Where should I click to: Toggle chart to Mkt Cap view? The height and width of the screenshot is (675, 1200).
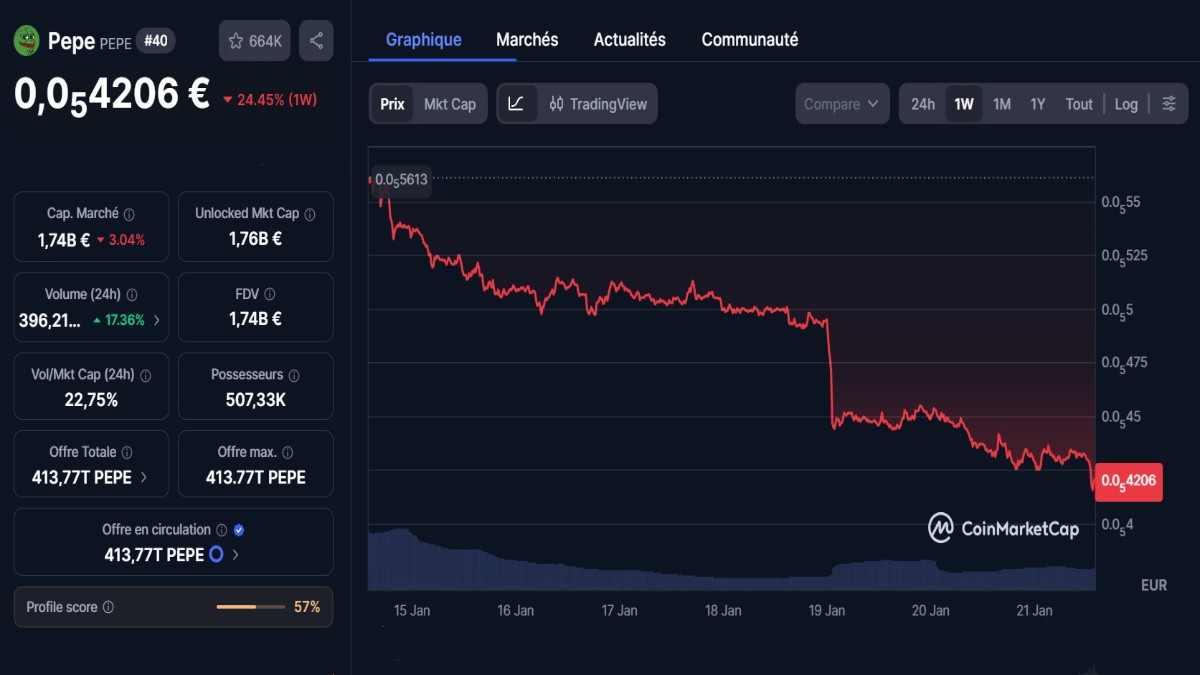tap(450, 104)
